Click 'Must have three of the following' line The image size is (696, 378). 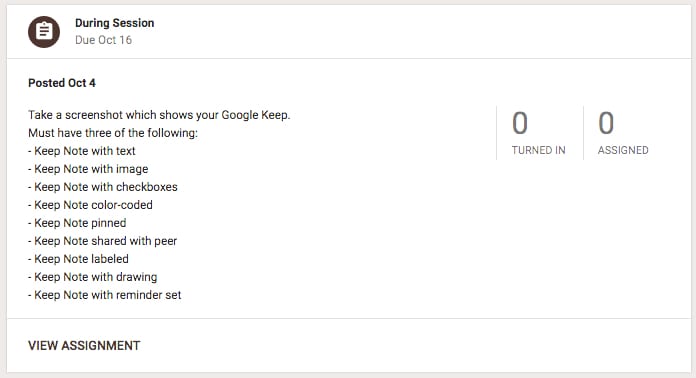pyautogui.click(x=113, y=133)
